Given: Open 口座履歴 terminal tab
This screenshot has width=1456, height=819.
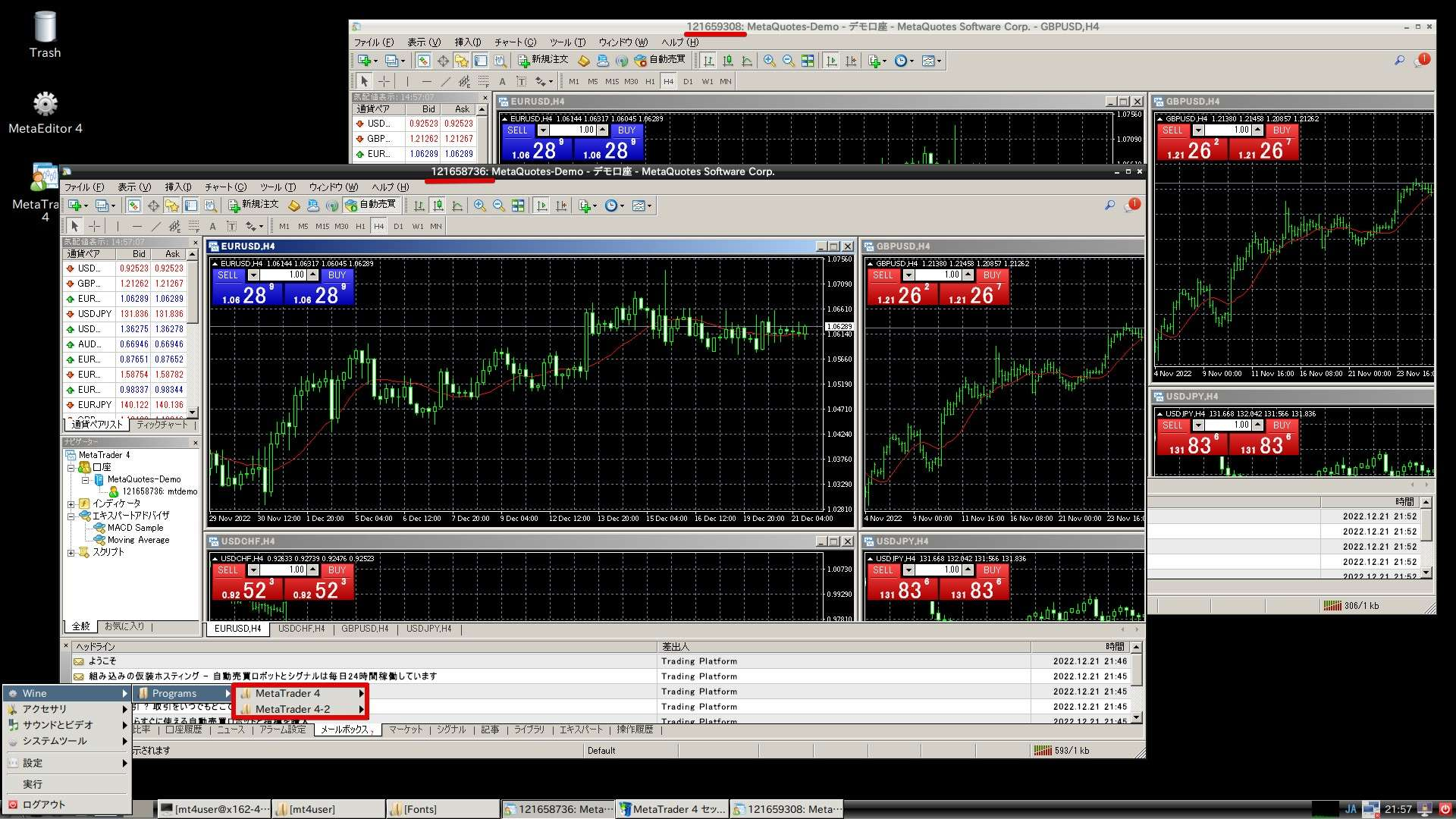Looking at the screenshot, I should coord(184,730).
